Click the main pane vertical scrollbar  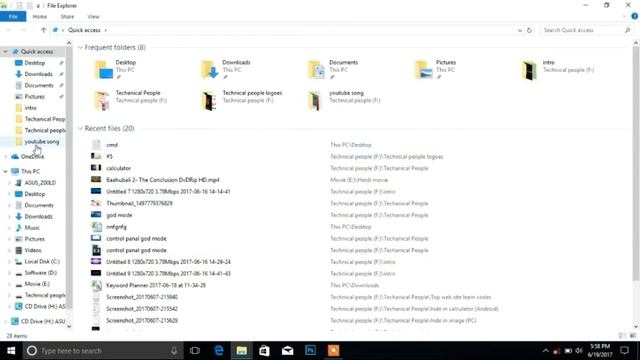[x=636, y=163]
